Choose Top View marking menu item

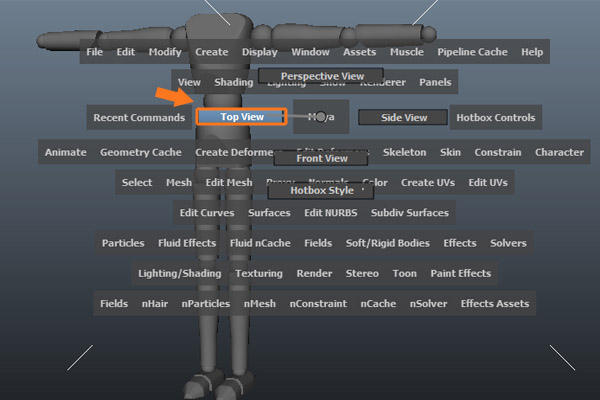click(x=242, y=117)
